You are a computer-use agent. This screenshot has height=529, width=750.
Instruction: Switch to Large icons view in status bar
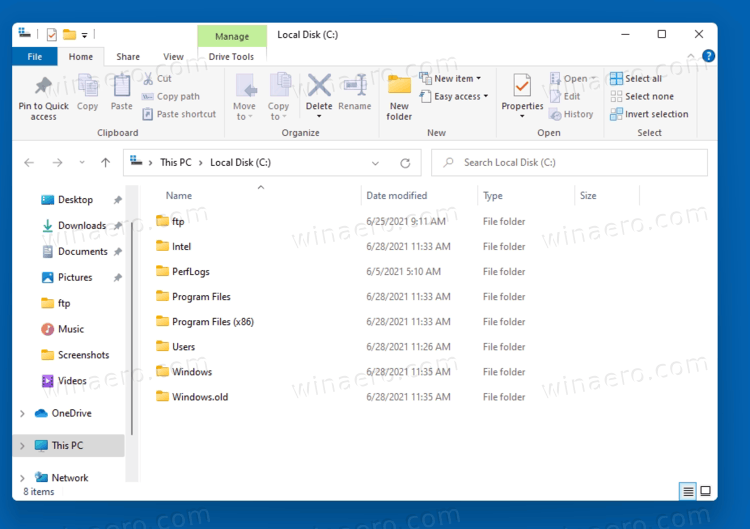[x=706, y=491]
